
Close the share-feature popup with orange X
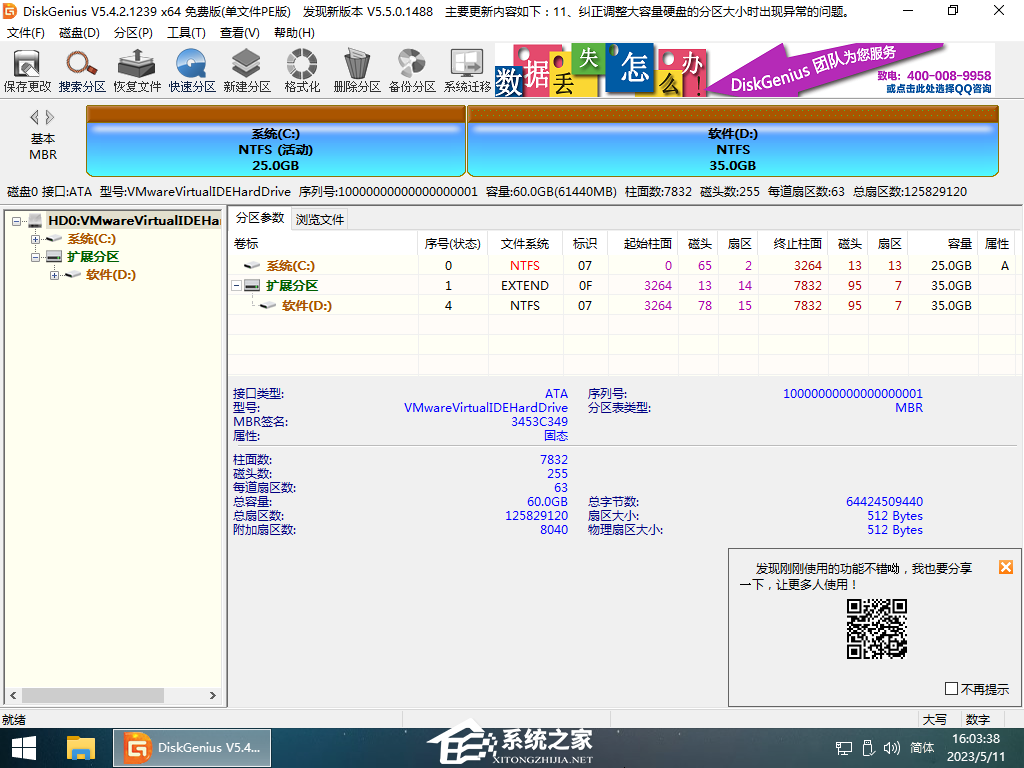click(1006, 567)
